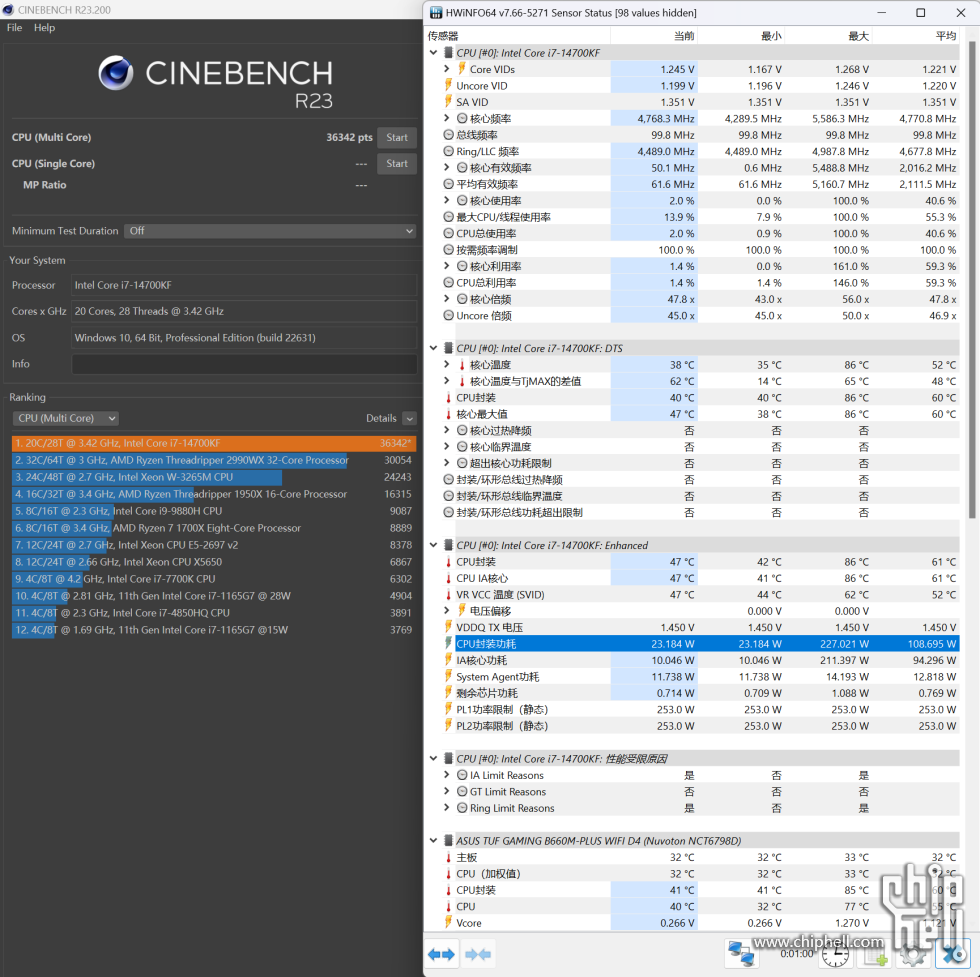The height and width of the screenshot is (977, 980).
Task: Open the CPU (Multi Core) ranking dropdown
Action: point(66,418)
